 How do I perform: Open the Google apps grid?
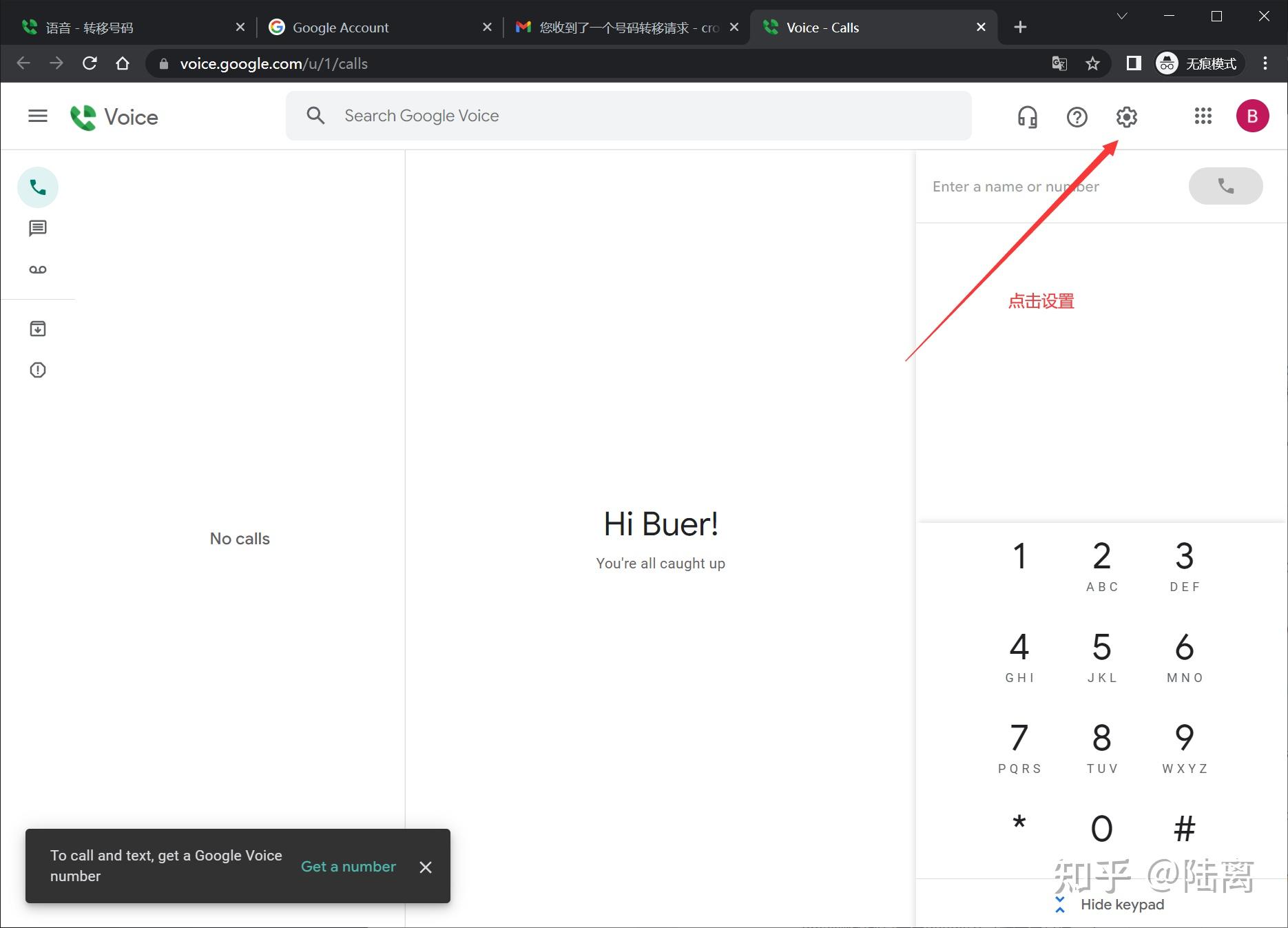1203,116
